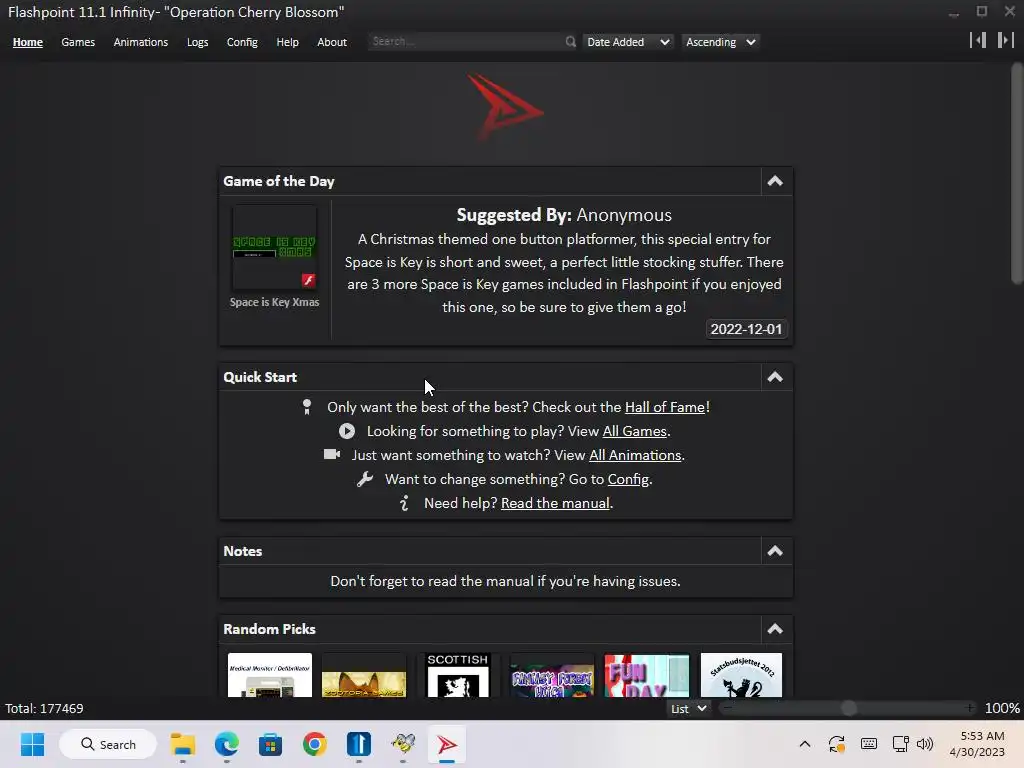The height and width of the screenshot is (768, 1024).
Task: Click the info icon beside Read the manual
Action: pos(404,503)
